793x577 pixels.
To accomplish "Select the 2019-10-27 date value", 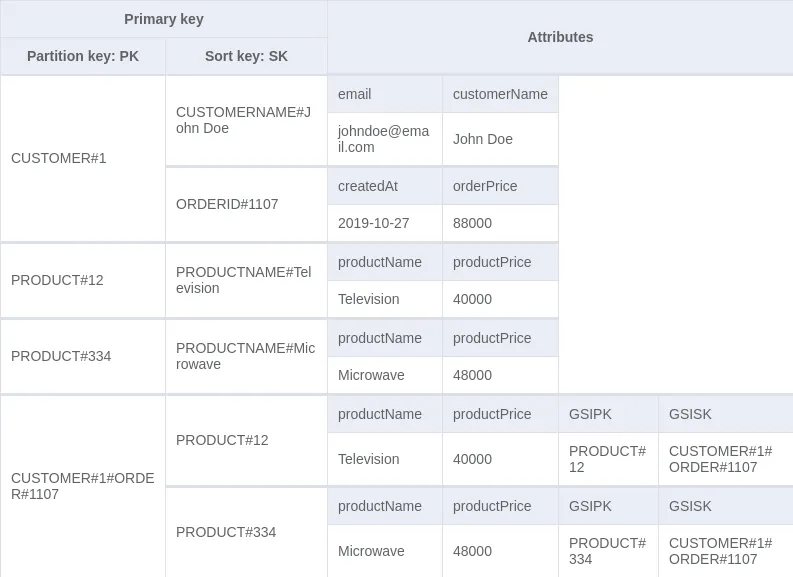I will pyautogui.click(x=385, y=223).
